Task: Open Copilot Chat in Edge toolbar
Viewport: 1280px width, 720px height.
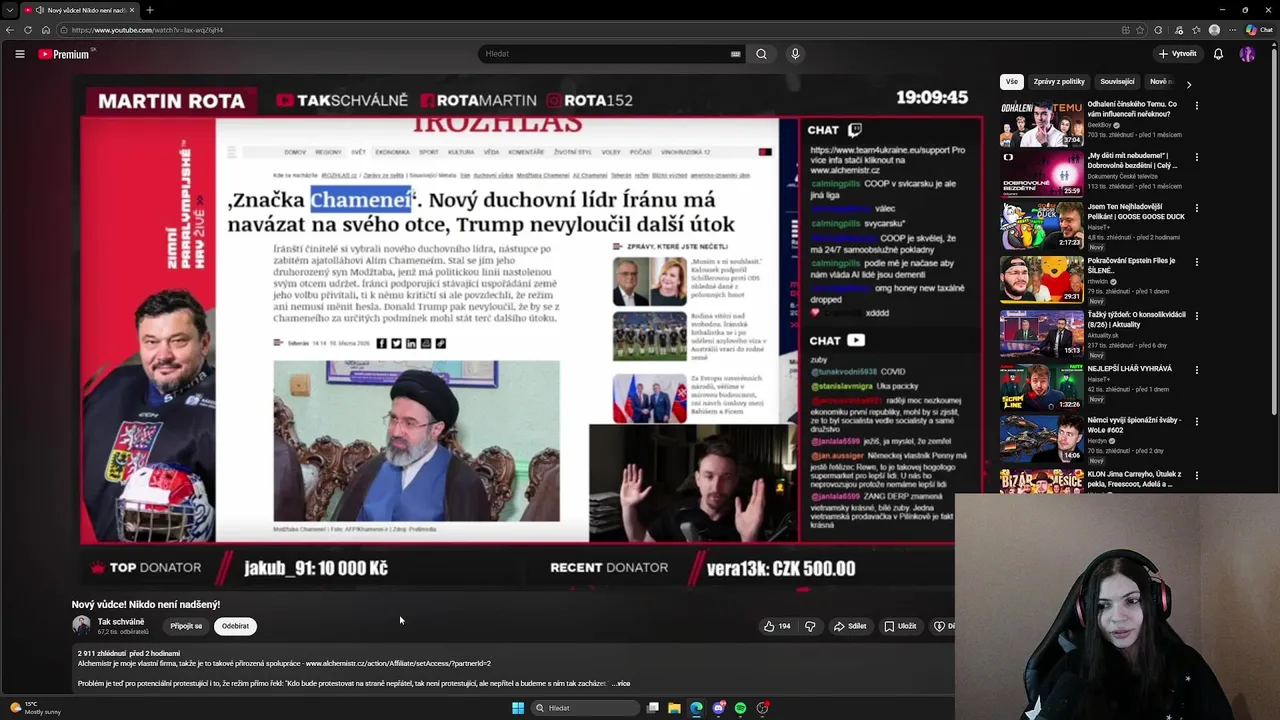Action: pos(1259,30)
